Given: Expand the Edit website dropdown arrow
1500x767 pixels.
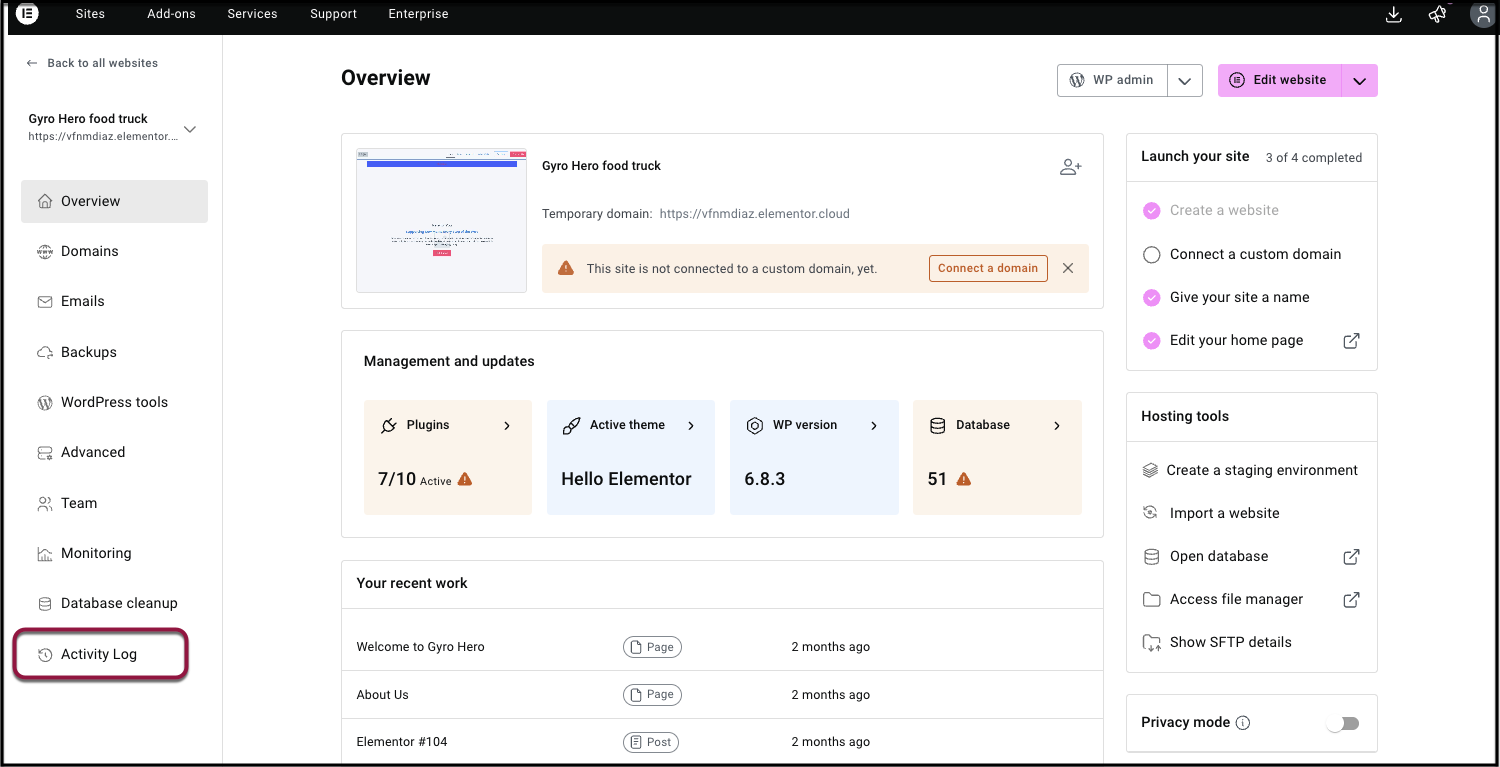Looking at the screenshot, I should click(1359, 81).
